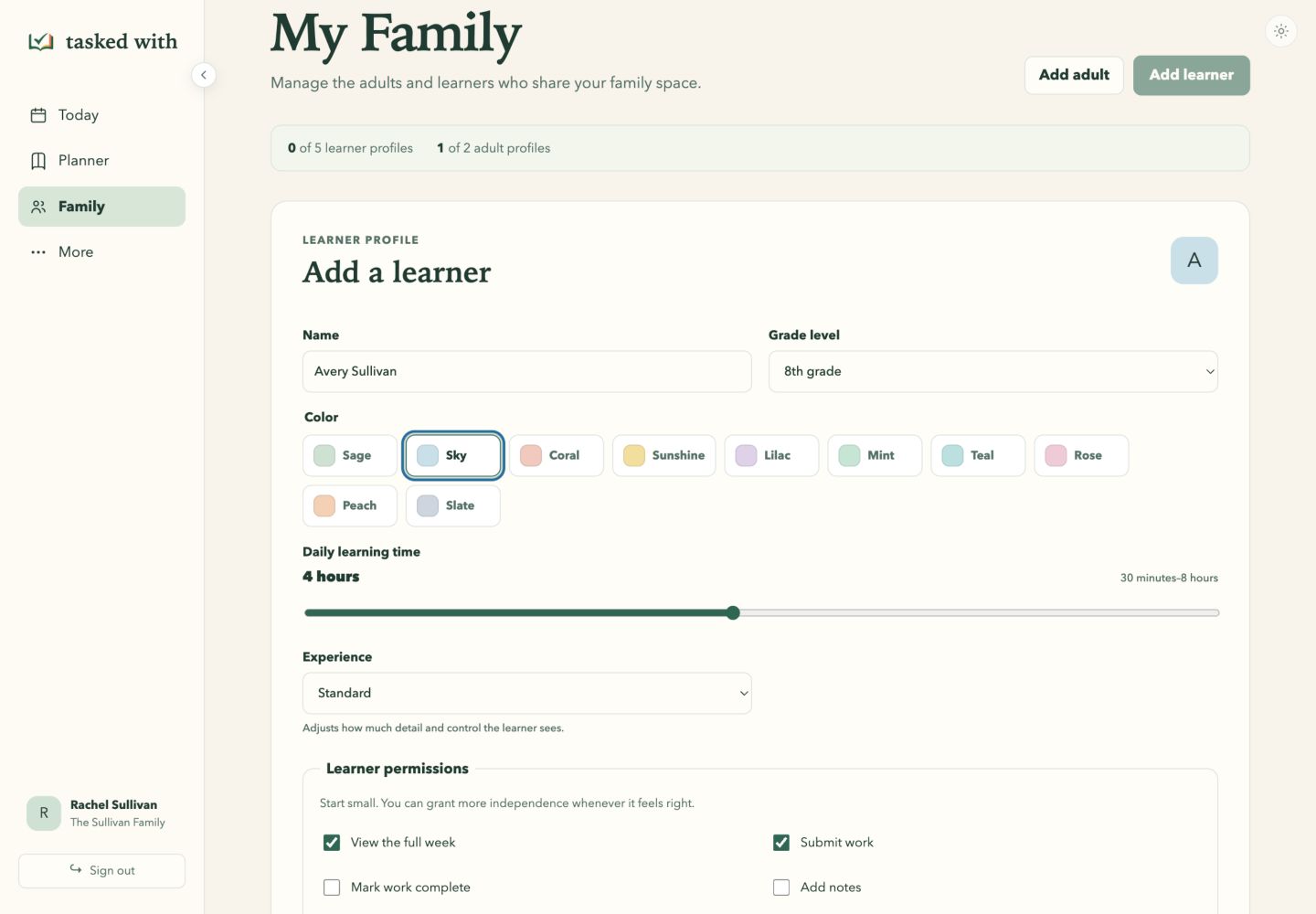1316x914 pixels.
Task: Click 'The Sullivan Family' text
Action: 118,823
